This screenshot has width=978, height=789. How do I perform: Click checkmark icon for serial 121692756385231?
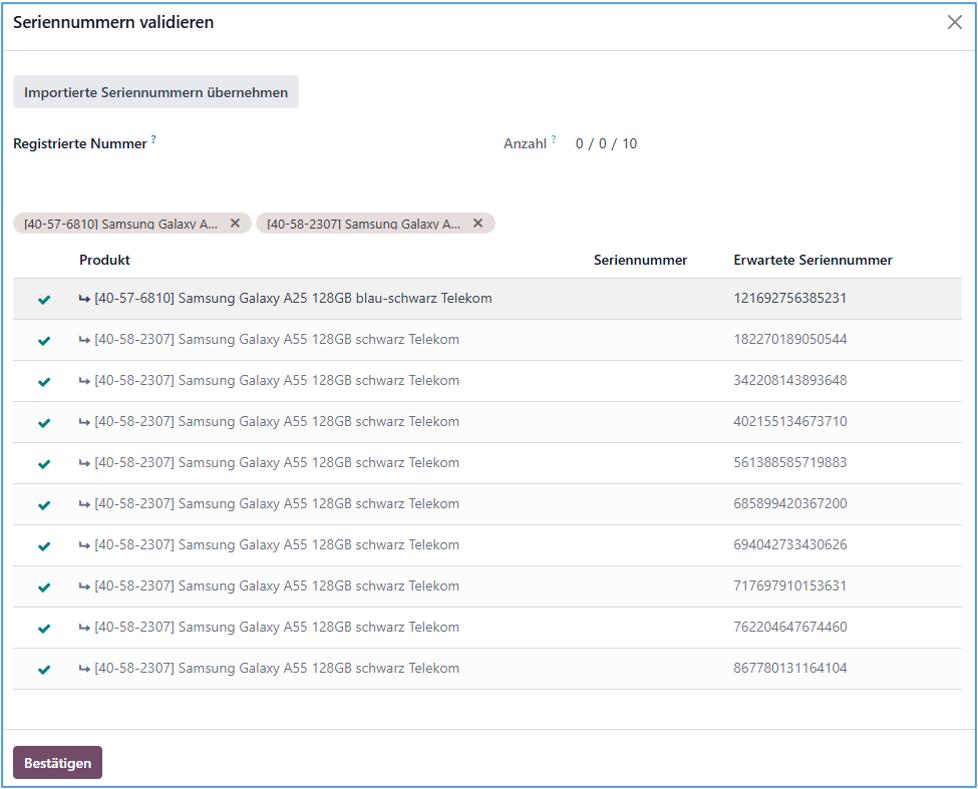[43, 299]
